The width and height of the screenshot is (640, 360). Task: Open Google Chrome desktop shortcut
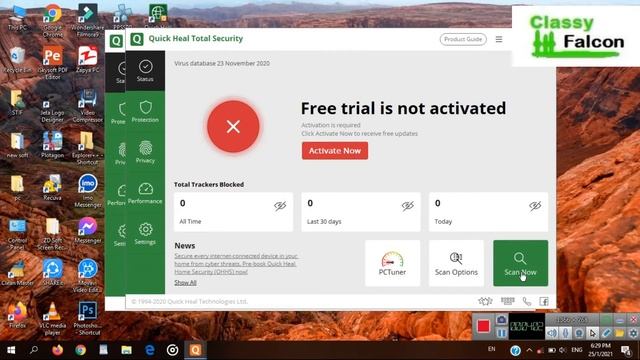tap(53, 20)
